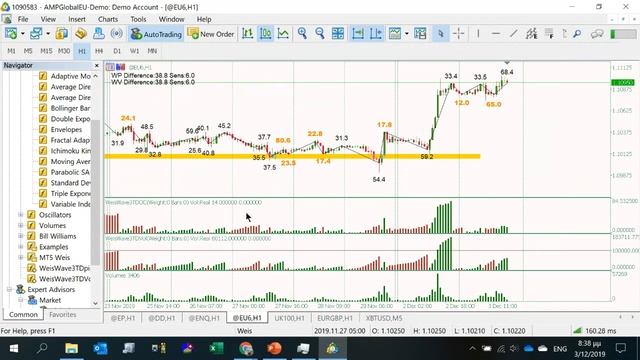Toggle AutoTrading on or off
The width and height of the screenshot is (640, 360).
point(156,34)
